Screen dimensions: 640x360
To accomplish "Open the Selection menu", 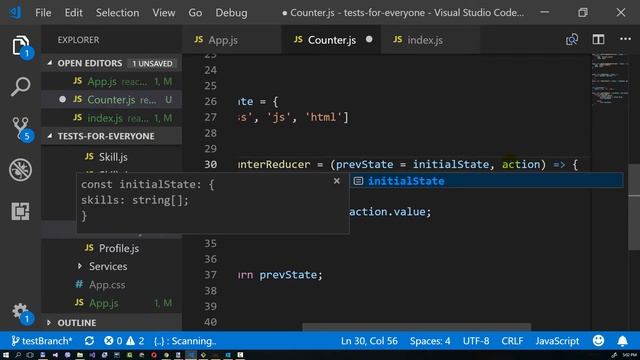I will (117, 13).
